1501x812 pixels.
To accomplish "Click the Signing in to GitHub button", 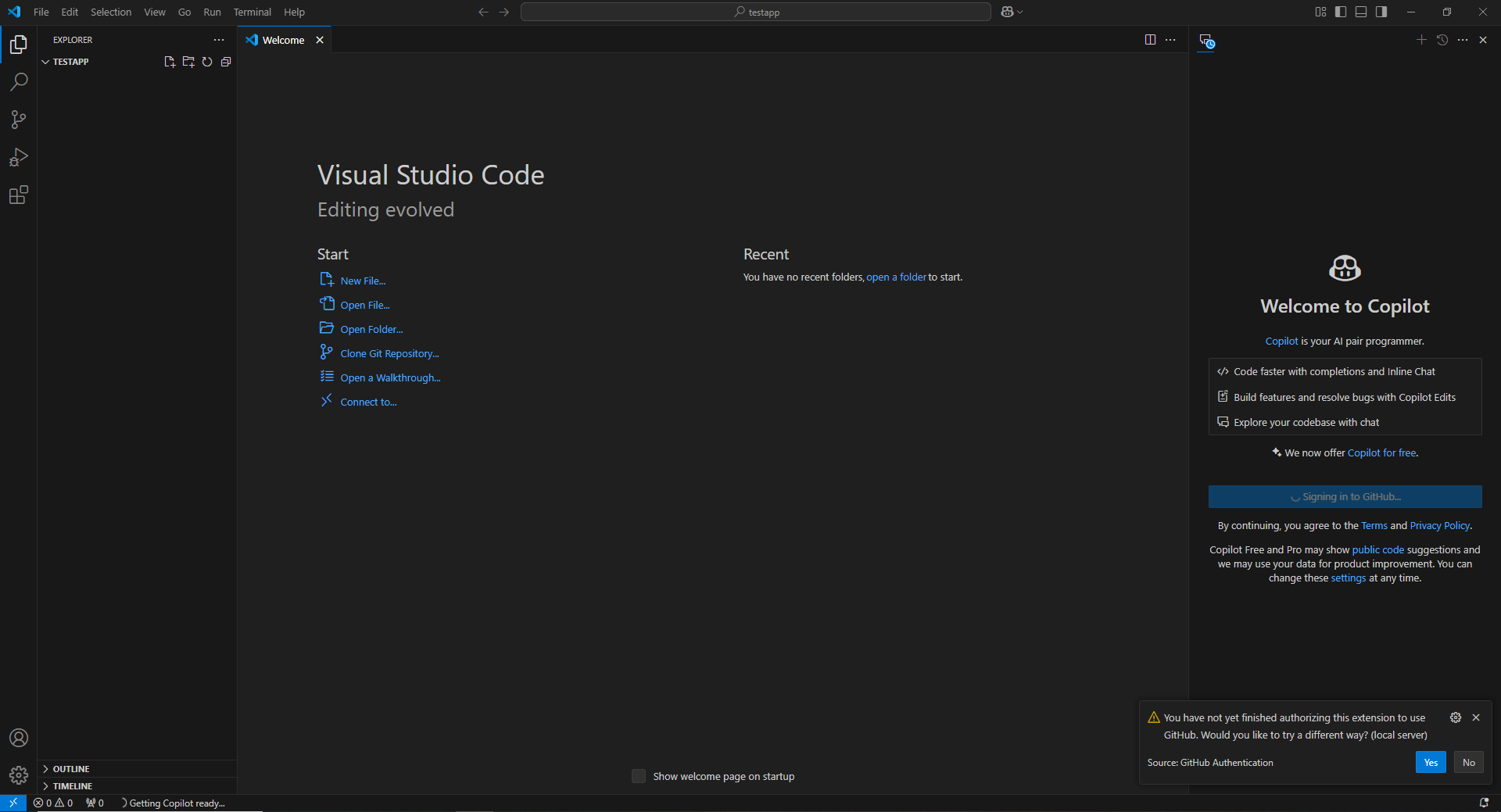I will (1345, 496).
